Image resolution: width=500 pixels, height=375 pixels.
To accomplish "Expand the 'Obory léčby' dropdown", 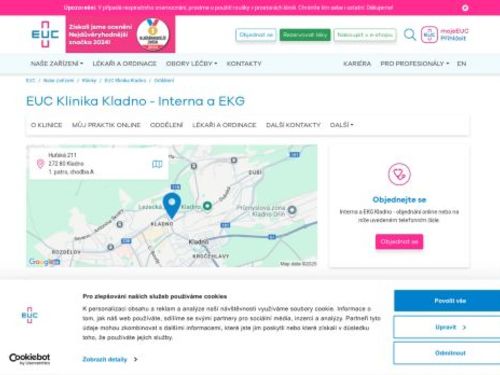I will 191,63.
